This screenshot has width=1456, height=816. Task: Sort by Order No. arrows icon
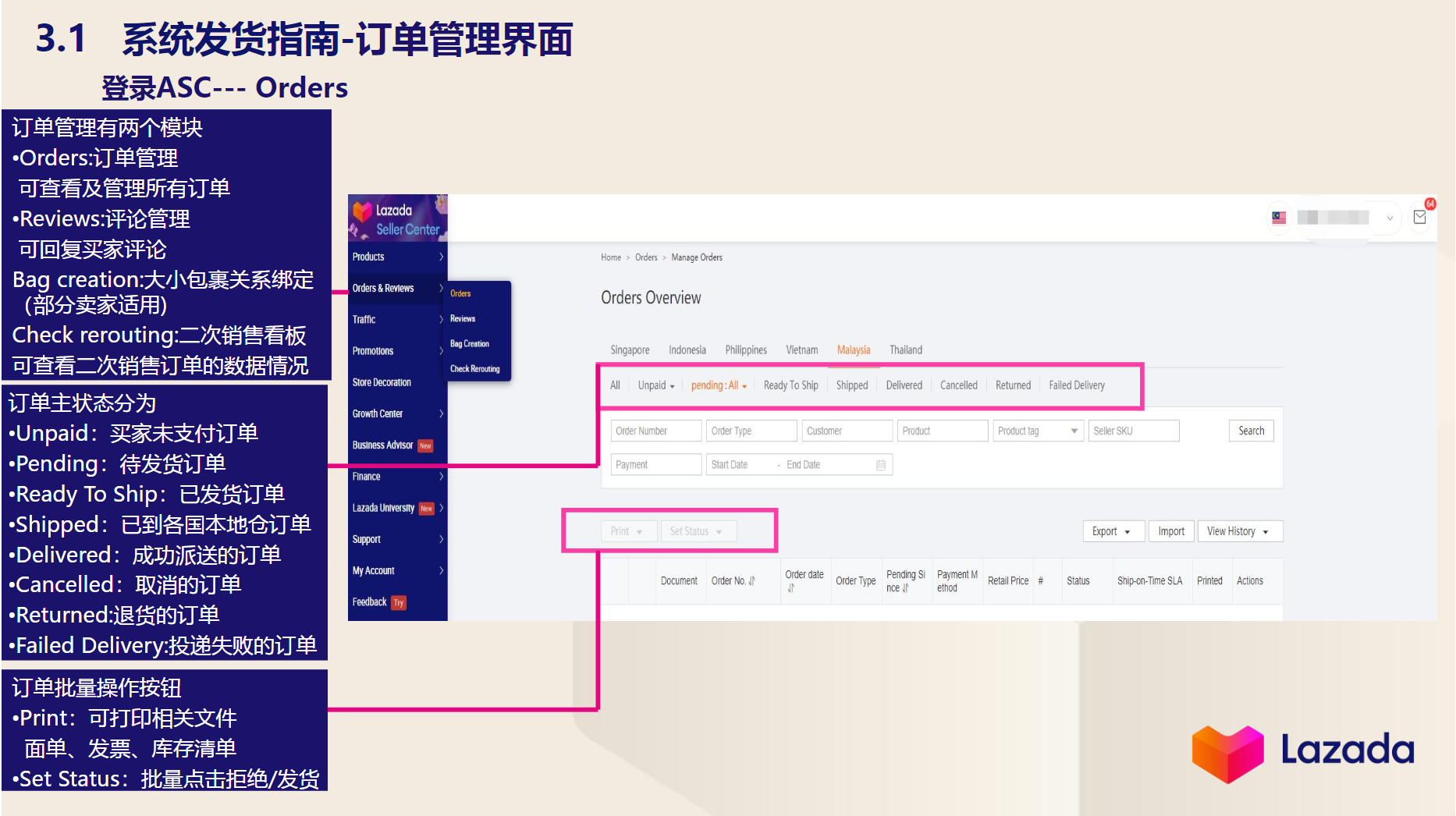[752, 581]
